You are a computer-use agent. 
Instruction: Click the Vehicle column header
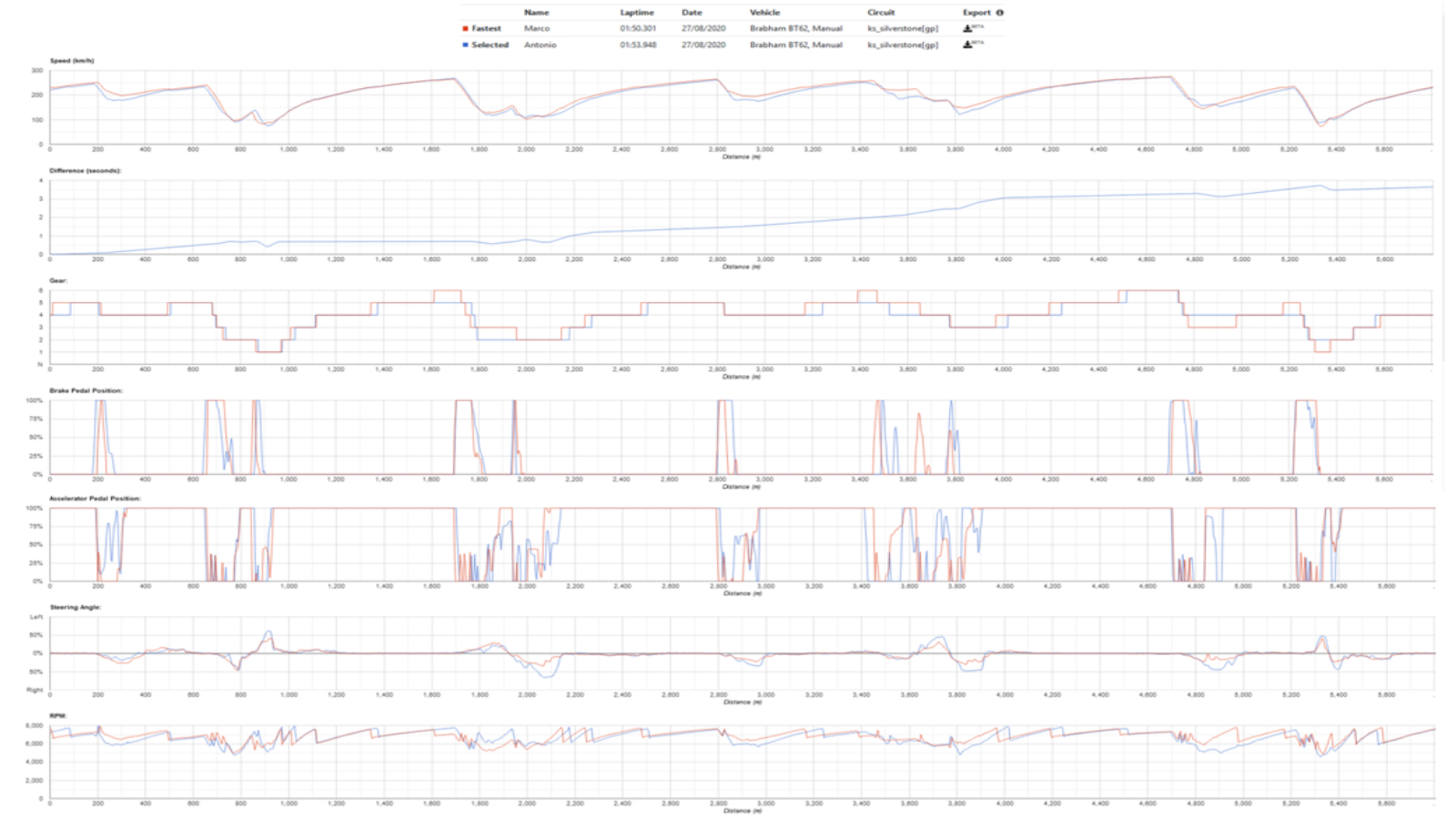point(764,13)
